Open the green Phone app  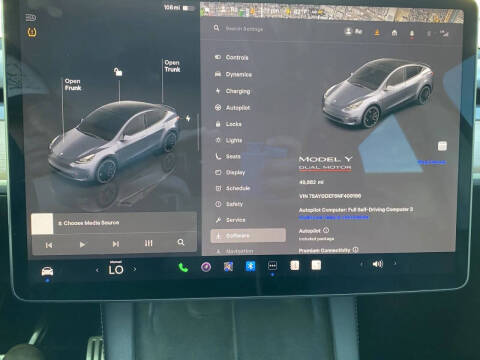pyautogui.click(x=183, y=267)
